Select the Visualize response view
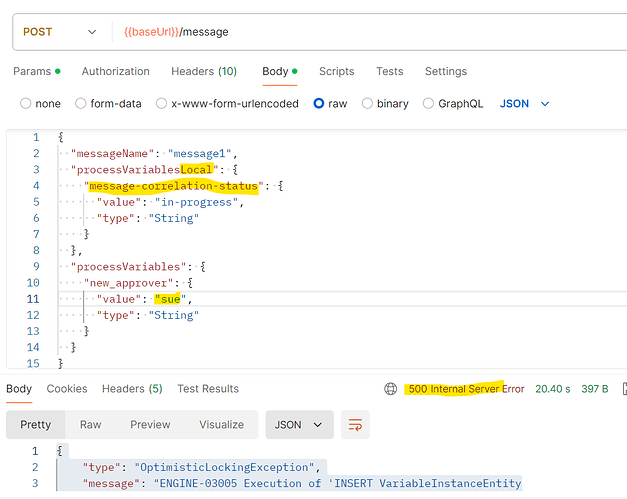 pos(222,424)
